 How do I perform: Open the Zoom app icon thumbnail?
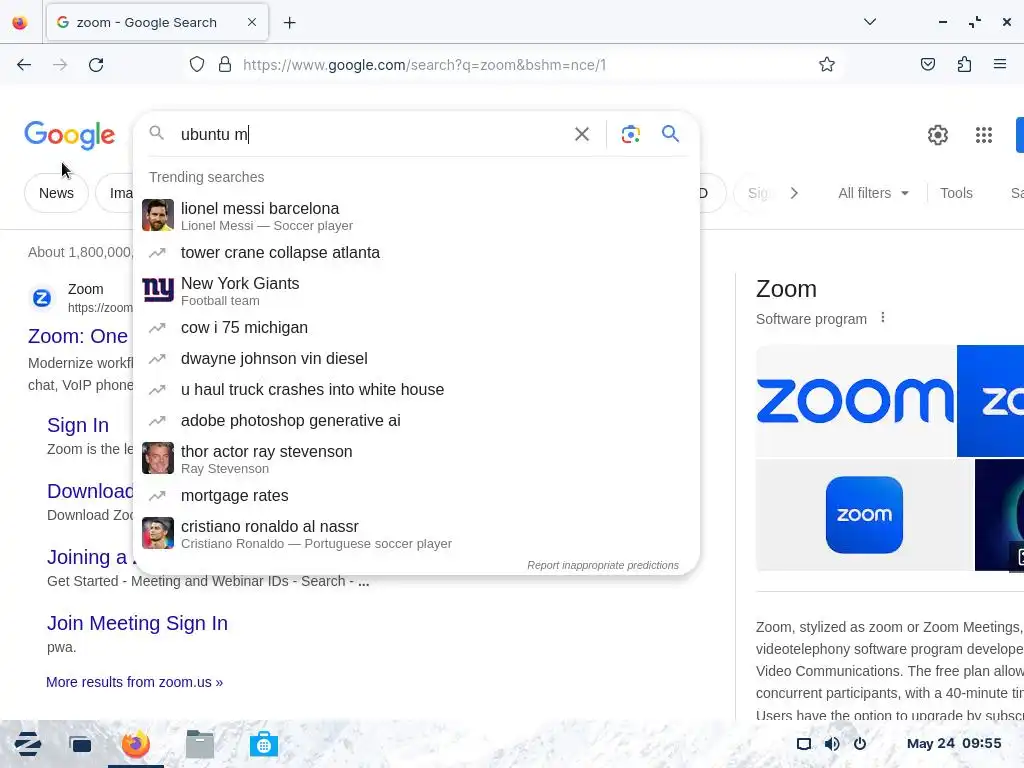point(864,515)
